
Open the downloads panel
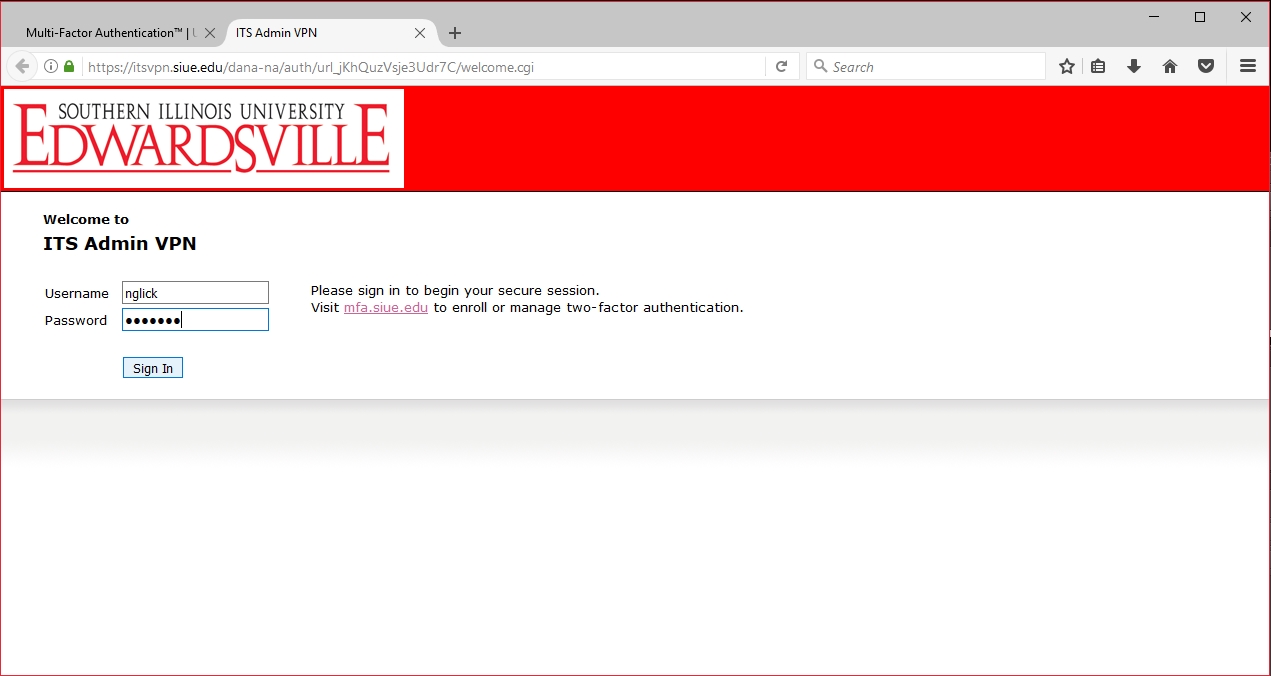[1134, 67]
